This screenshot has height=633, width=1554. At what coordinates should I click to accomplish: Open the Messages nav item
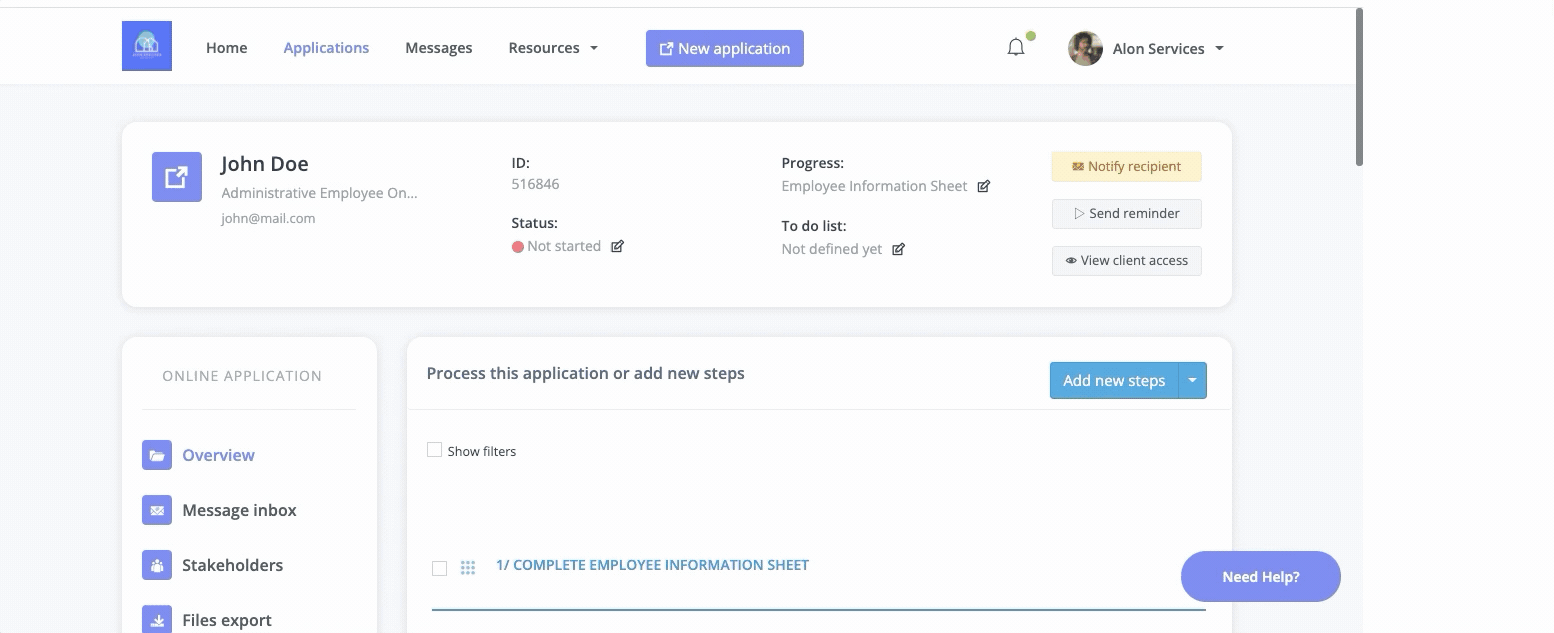pyautogui.click(x=439, y=48)
